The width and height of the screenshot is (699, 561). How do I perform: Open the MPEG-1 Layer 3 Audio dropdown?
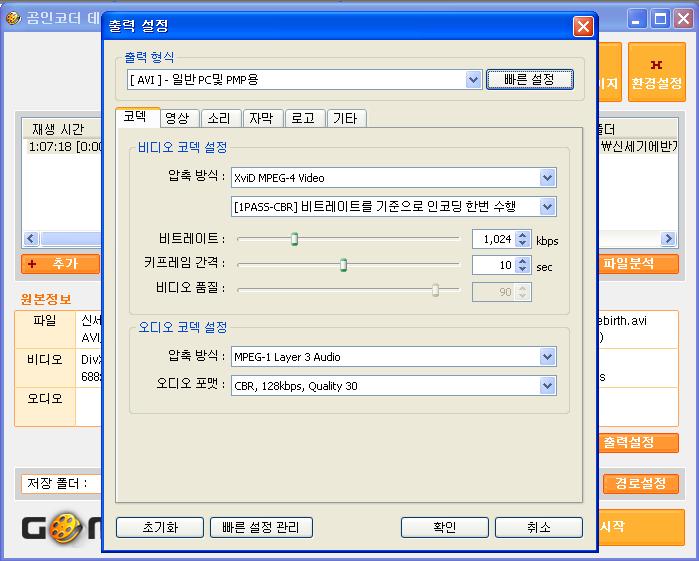tap(547, 357)
